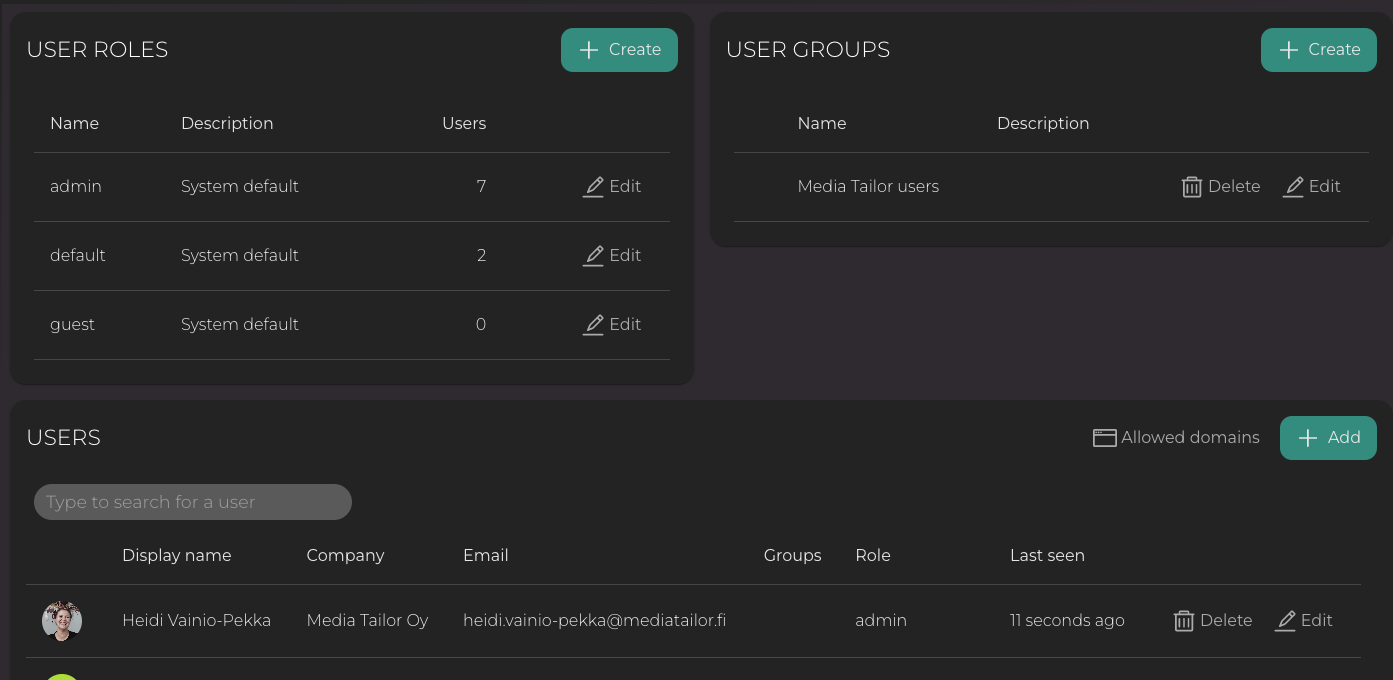Click the pencil icon for default role
This screenshot has width=1393, height=680.
point(593,256)
